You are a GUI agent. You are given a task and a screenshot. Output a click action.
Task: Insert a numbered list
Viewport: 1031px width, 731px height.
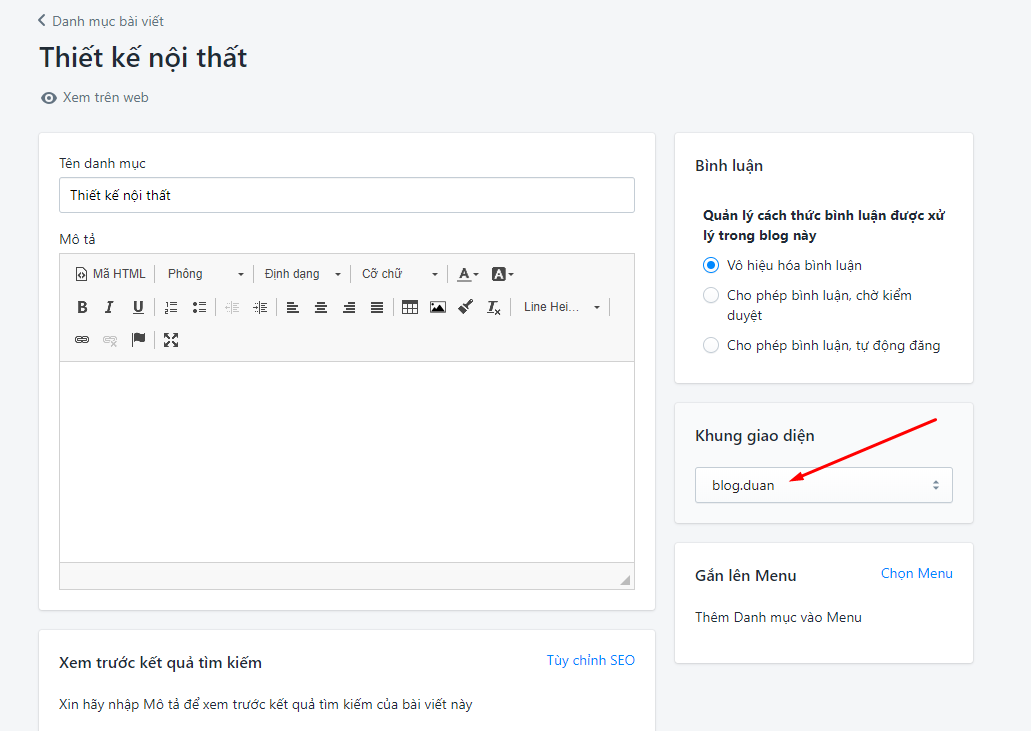coord(171,307)
